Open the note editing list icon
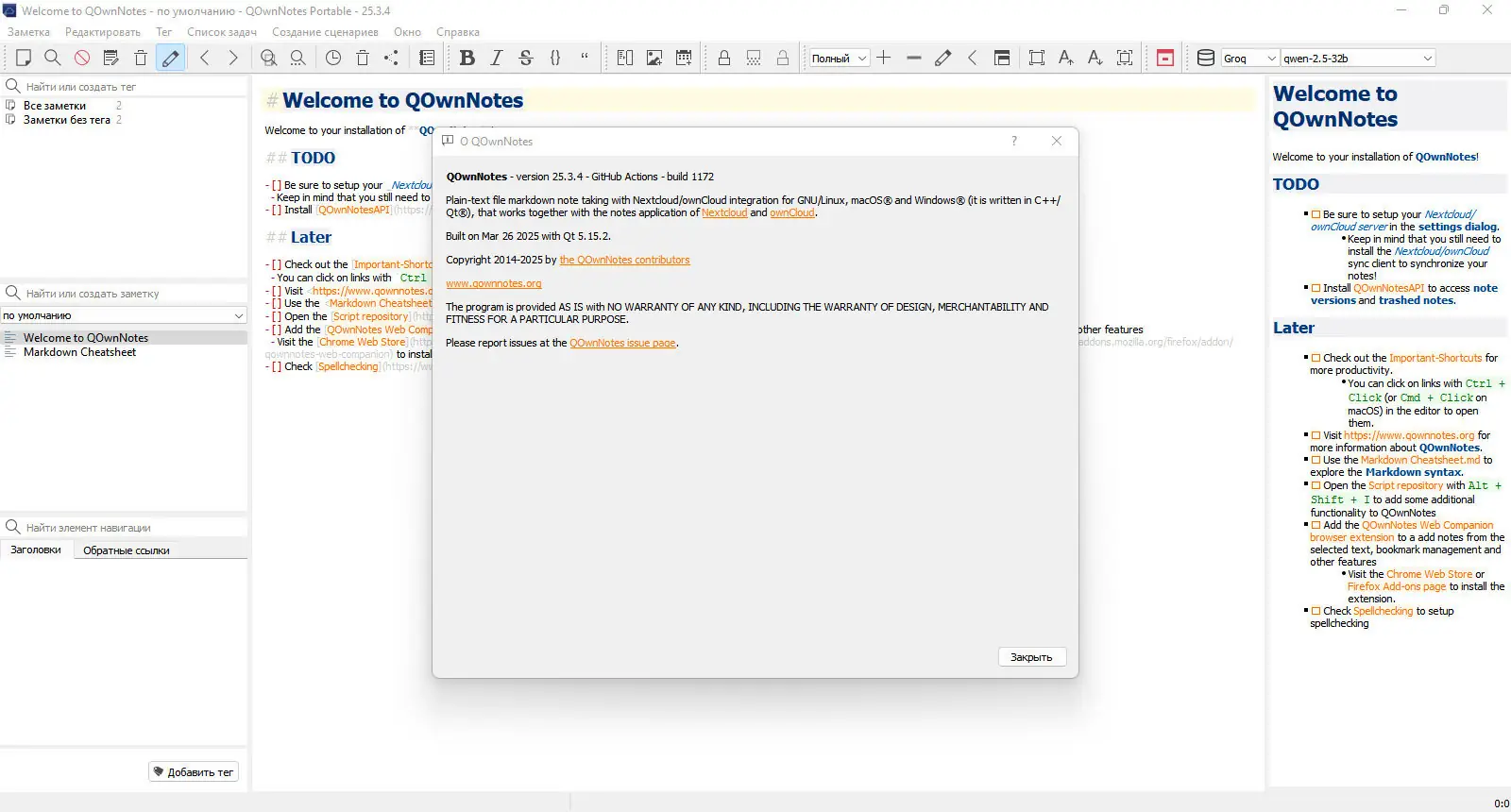The image size is (1511, 812). (111, 59)
